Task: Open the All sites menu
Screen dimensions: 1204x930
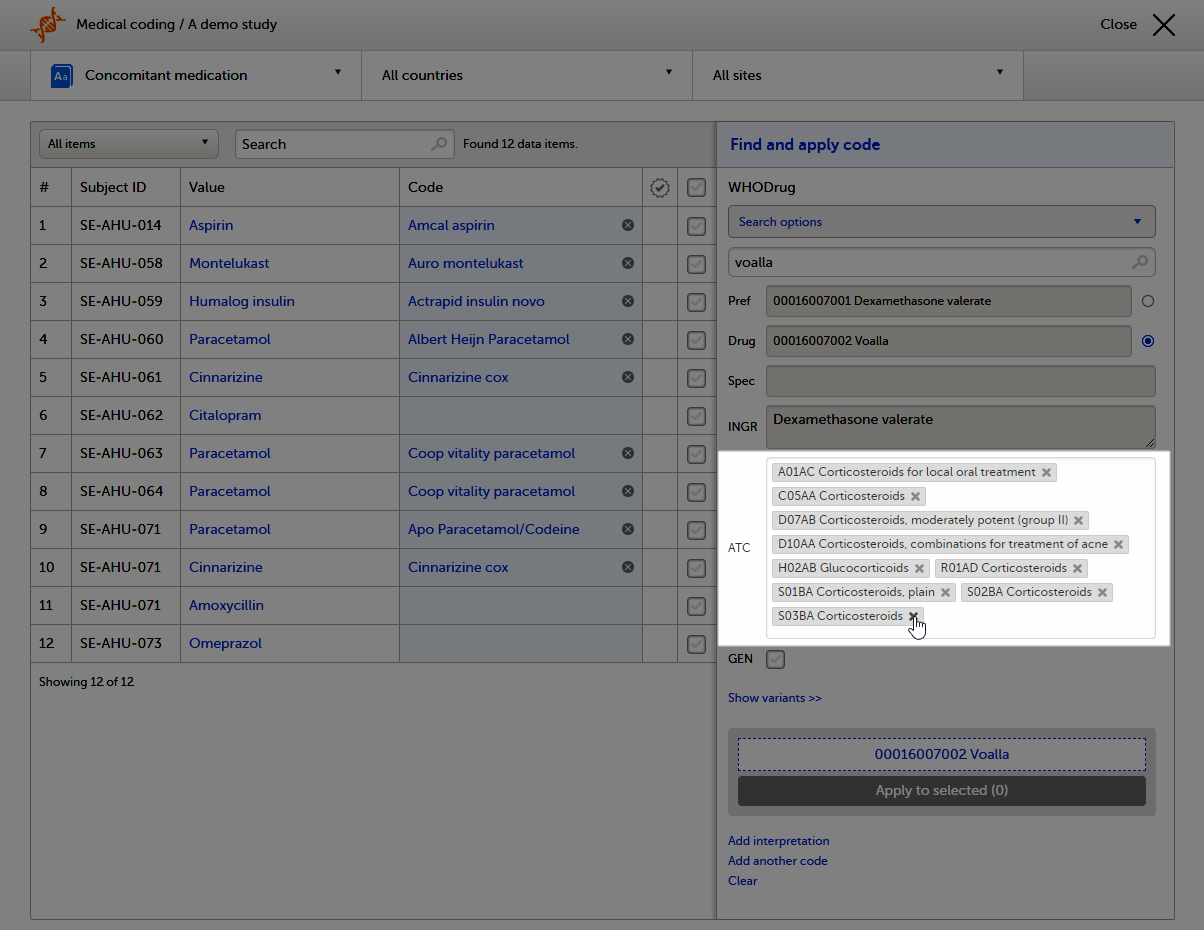Action: 857,75
